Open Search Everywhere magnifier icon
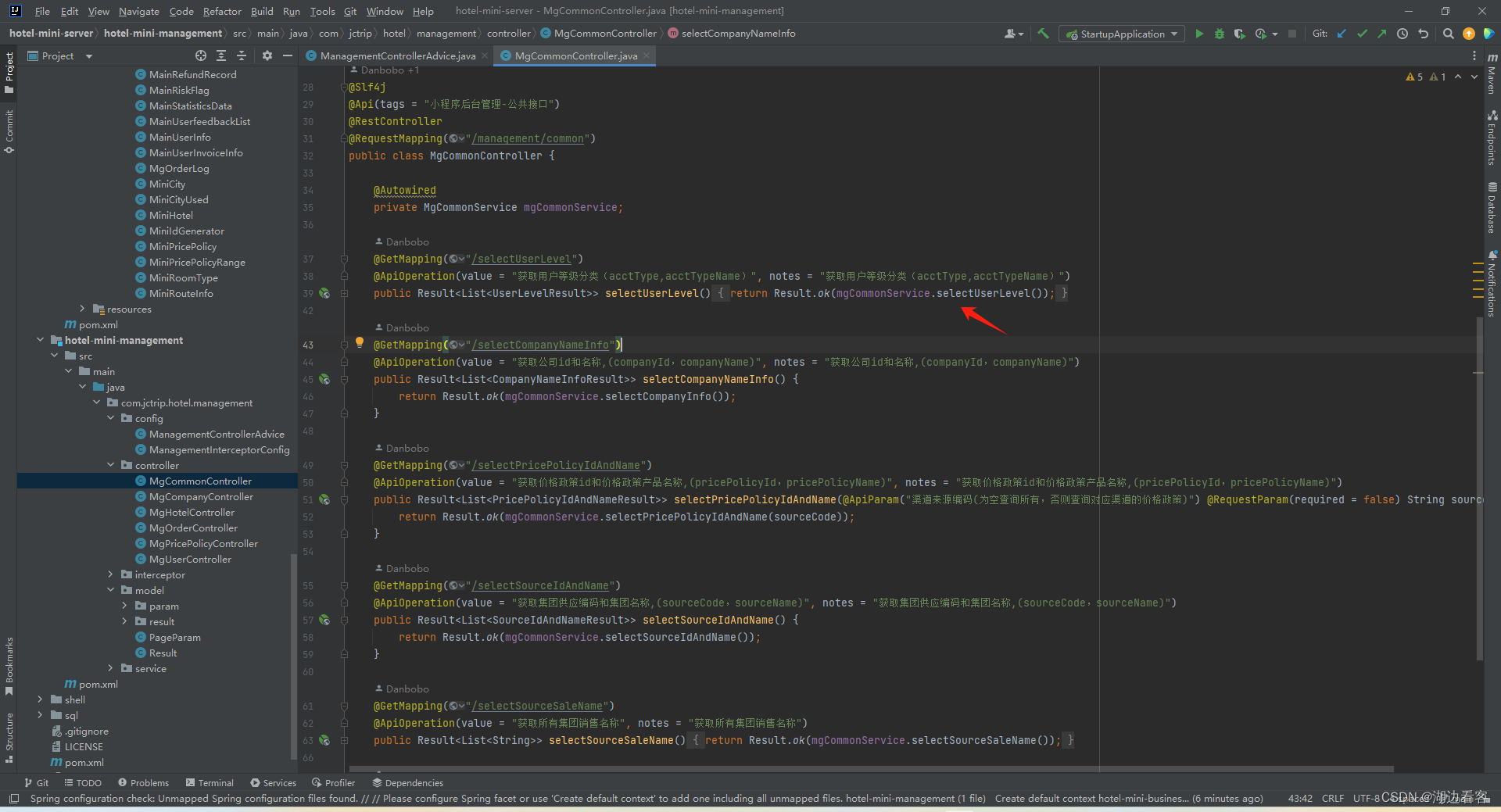Image resolution: width=1501 pixels, height=812 pixels. click(x=1448, y=34)
